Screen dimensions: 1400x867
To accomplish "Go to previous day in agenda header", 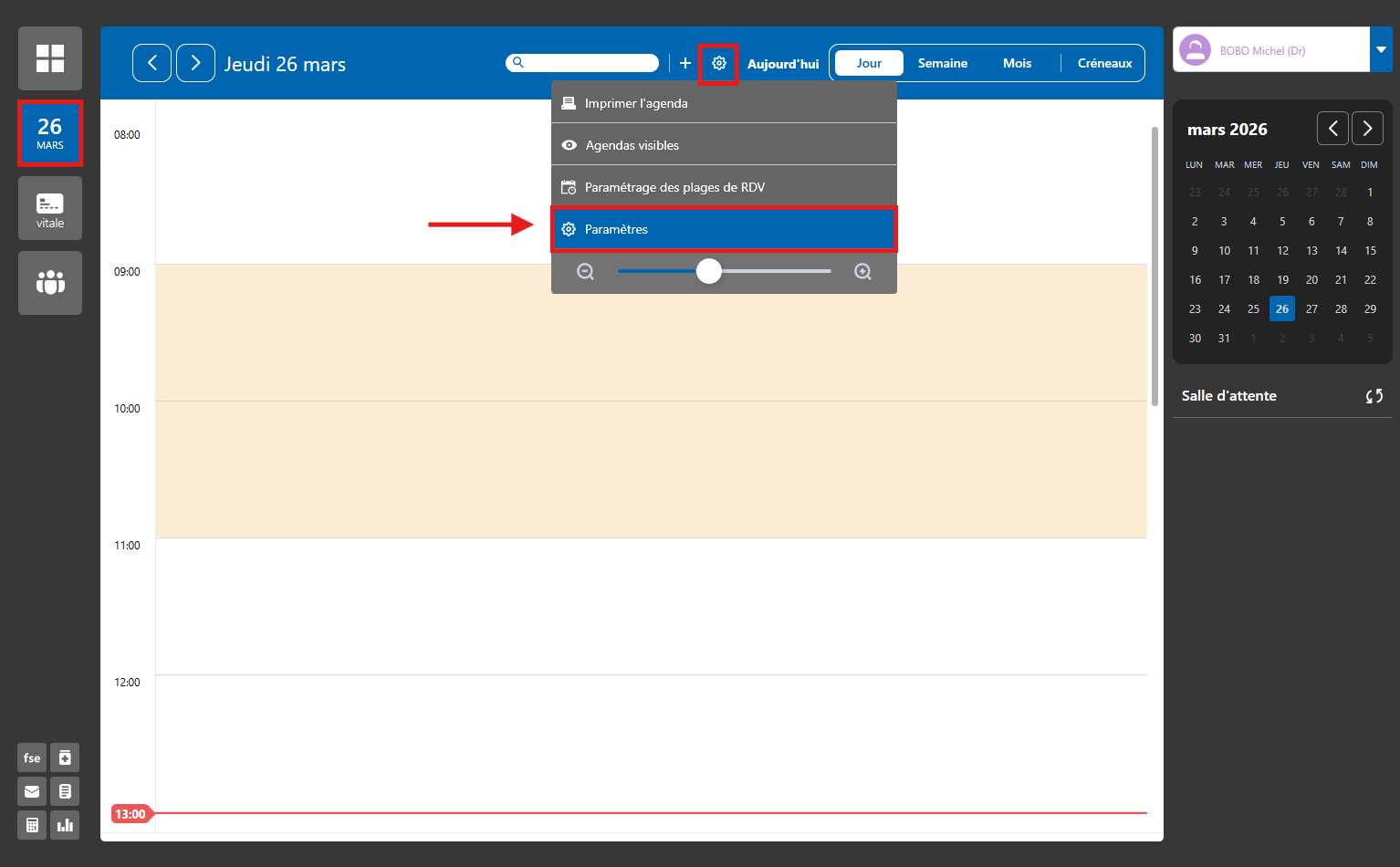I will pos(151,63).
